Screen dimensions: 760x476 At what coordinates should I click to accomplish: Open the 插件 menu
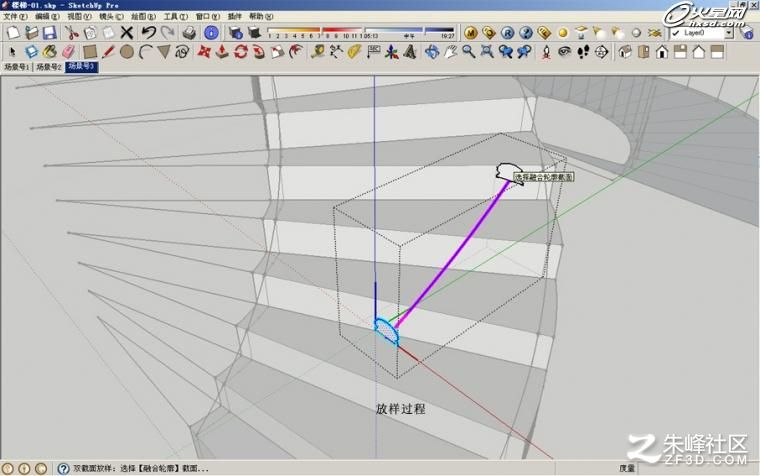[235, 16]
